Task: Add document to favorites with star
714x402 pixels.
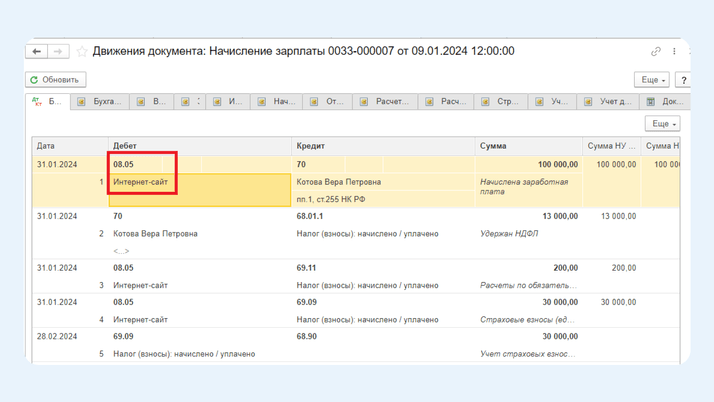Action: (82, 52)
